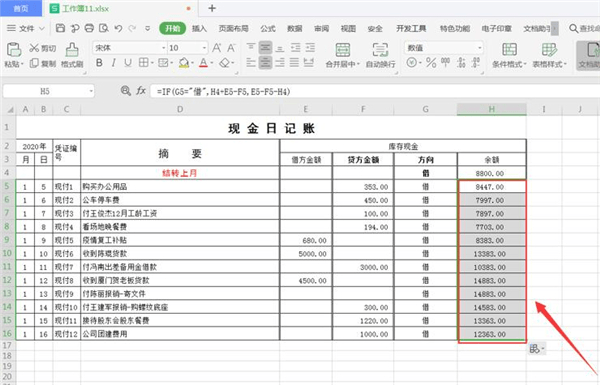Click the Auto Wrap (自动换行) icon
Screen dimensions: 600x385
380,49
